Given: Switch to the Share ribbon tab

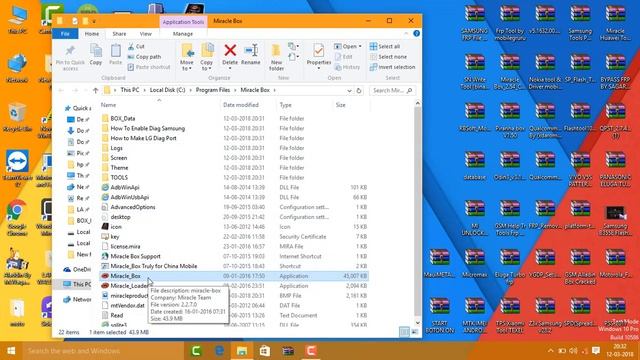Looking at the screenshot, I should point(119,34).
